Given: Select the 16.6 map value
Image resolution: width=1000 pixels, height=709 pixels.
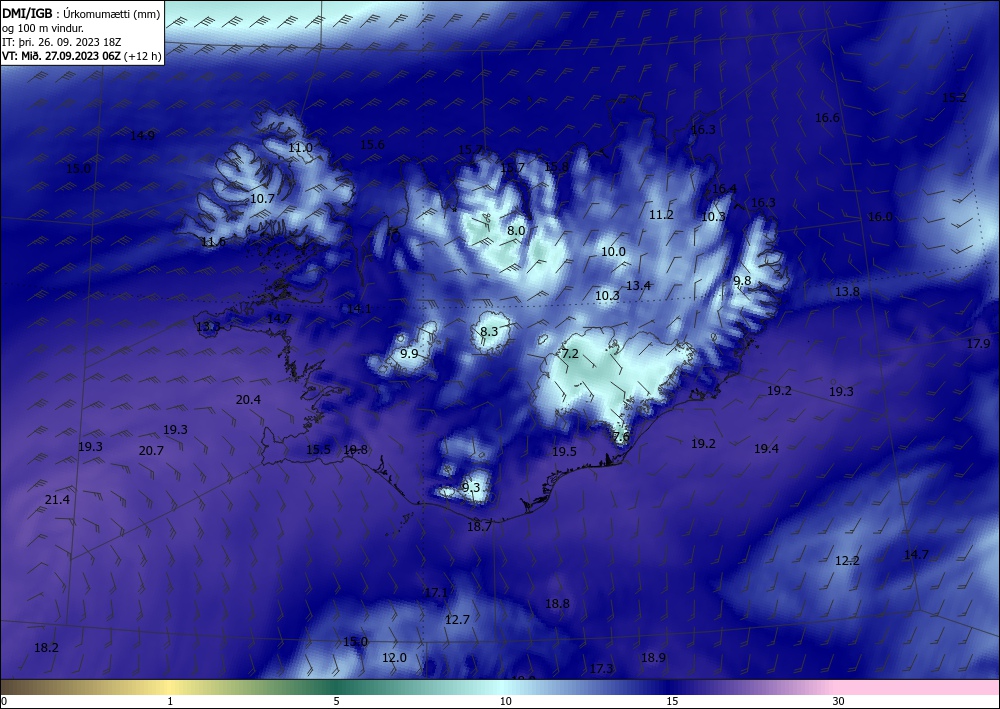Looking at the screenshot, I should coord(827,117).
